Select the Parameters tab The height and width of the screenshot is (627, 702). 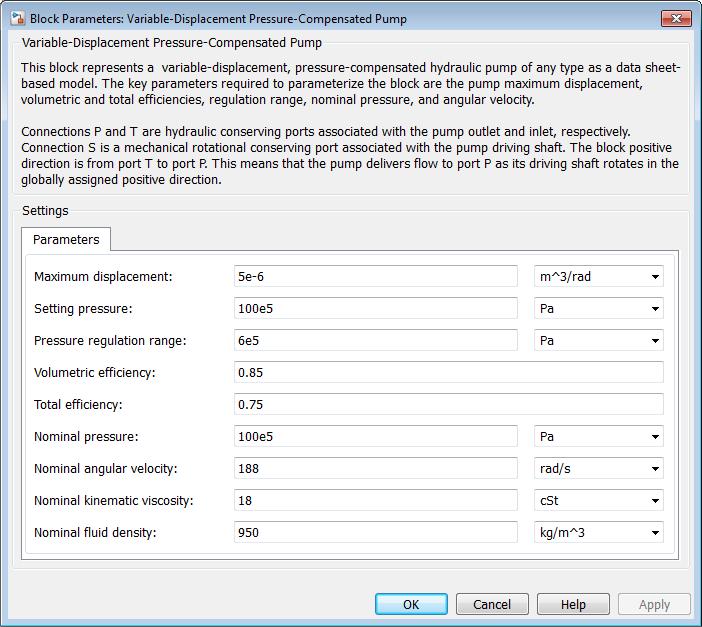(66, 240)
